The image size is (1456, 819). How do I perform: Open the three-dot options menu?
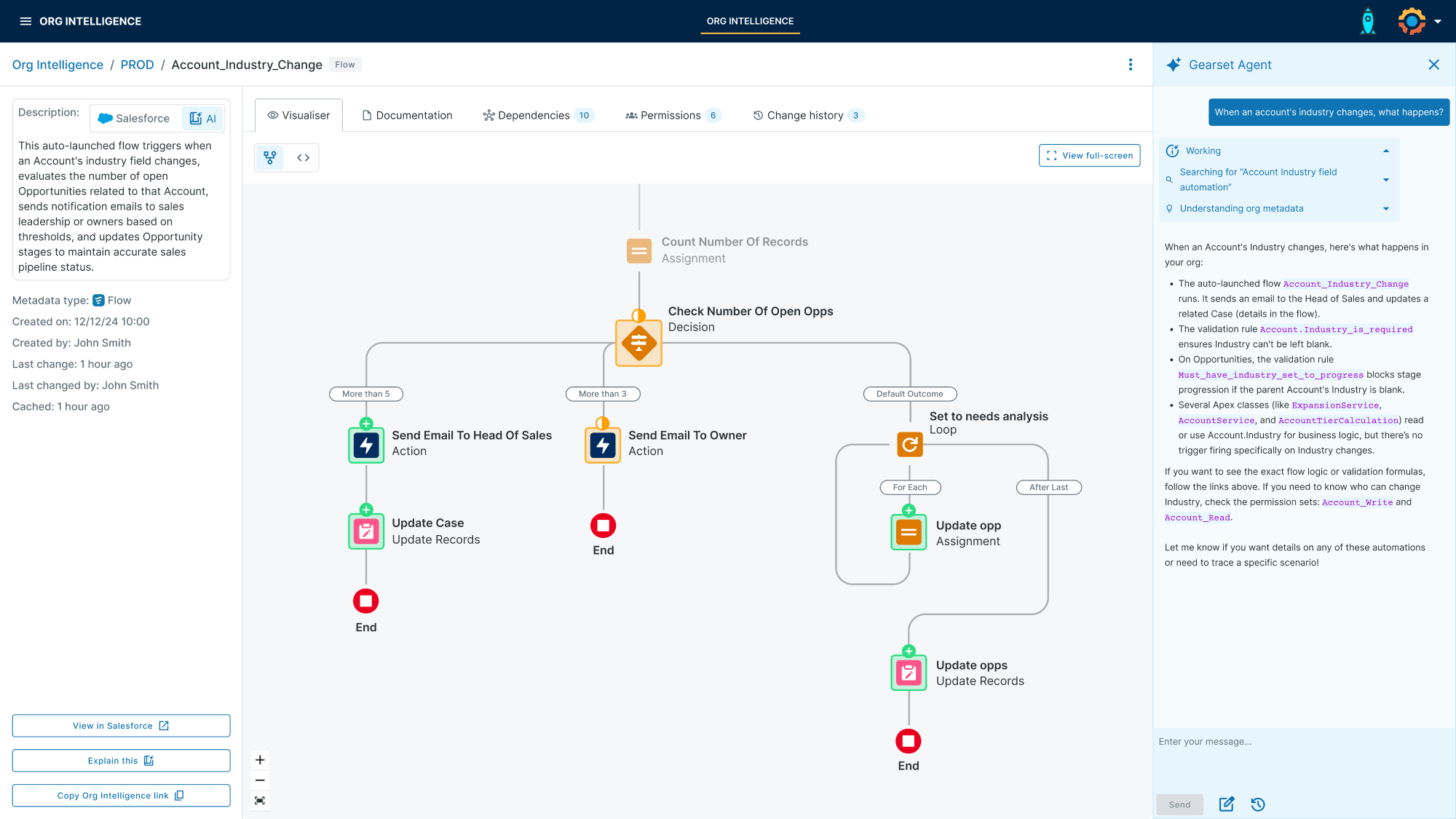1131,65
